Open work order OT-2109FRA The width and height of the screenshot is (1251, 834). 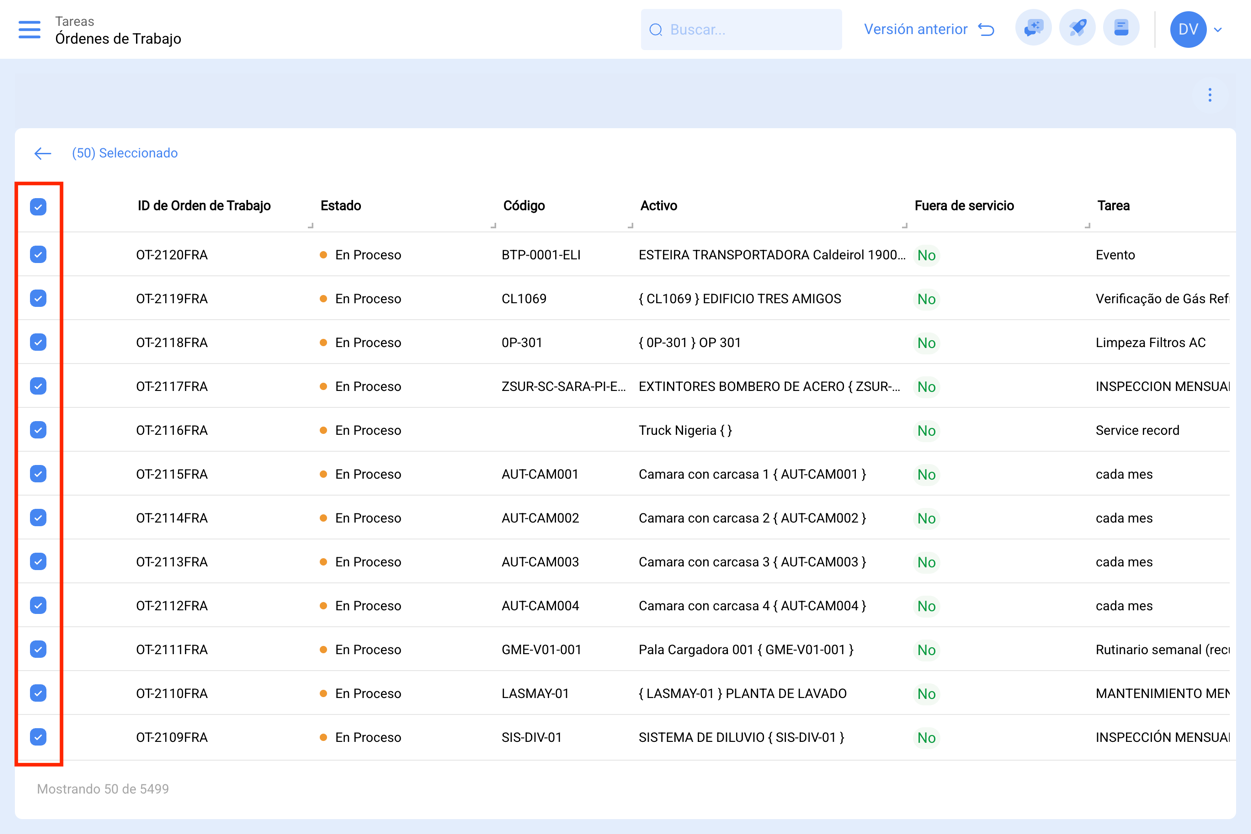click(172, 738)
